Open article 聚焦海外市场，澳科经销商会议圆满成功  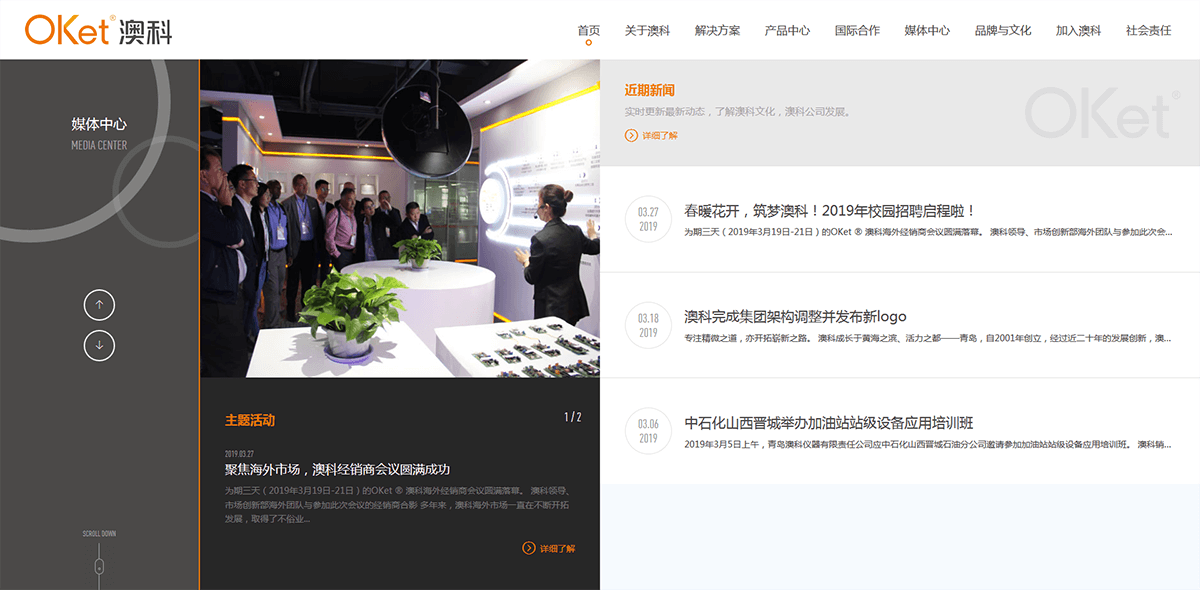[338, 469]
